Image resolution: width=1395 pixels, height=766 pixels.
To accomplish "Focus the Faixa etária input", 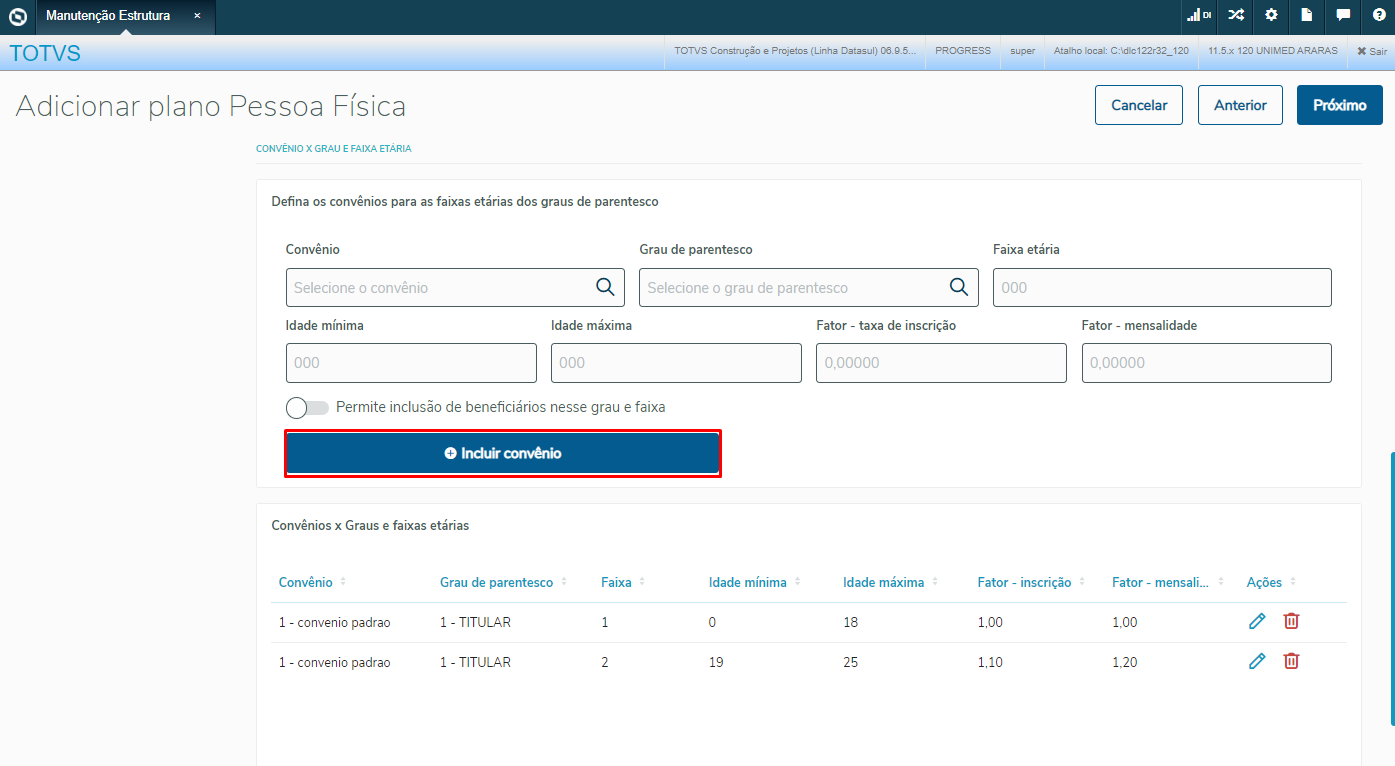I will point(1162,287).
